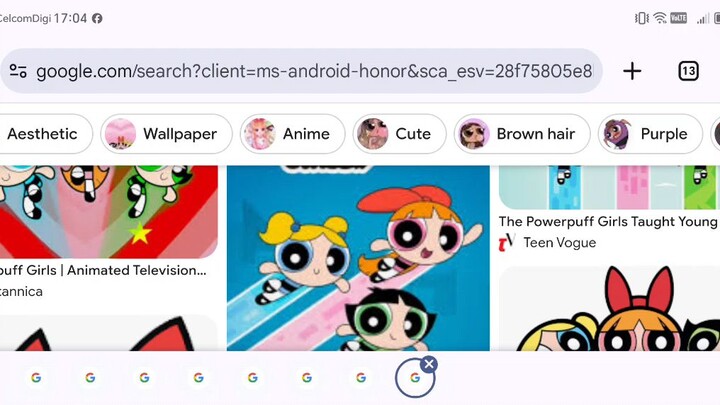
Task: Select the Purple filter chip
Action: [650, 134]
